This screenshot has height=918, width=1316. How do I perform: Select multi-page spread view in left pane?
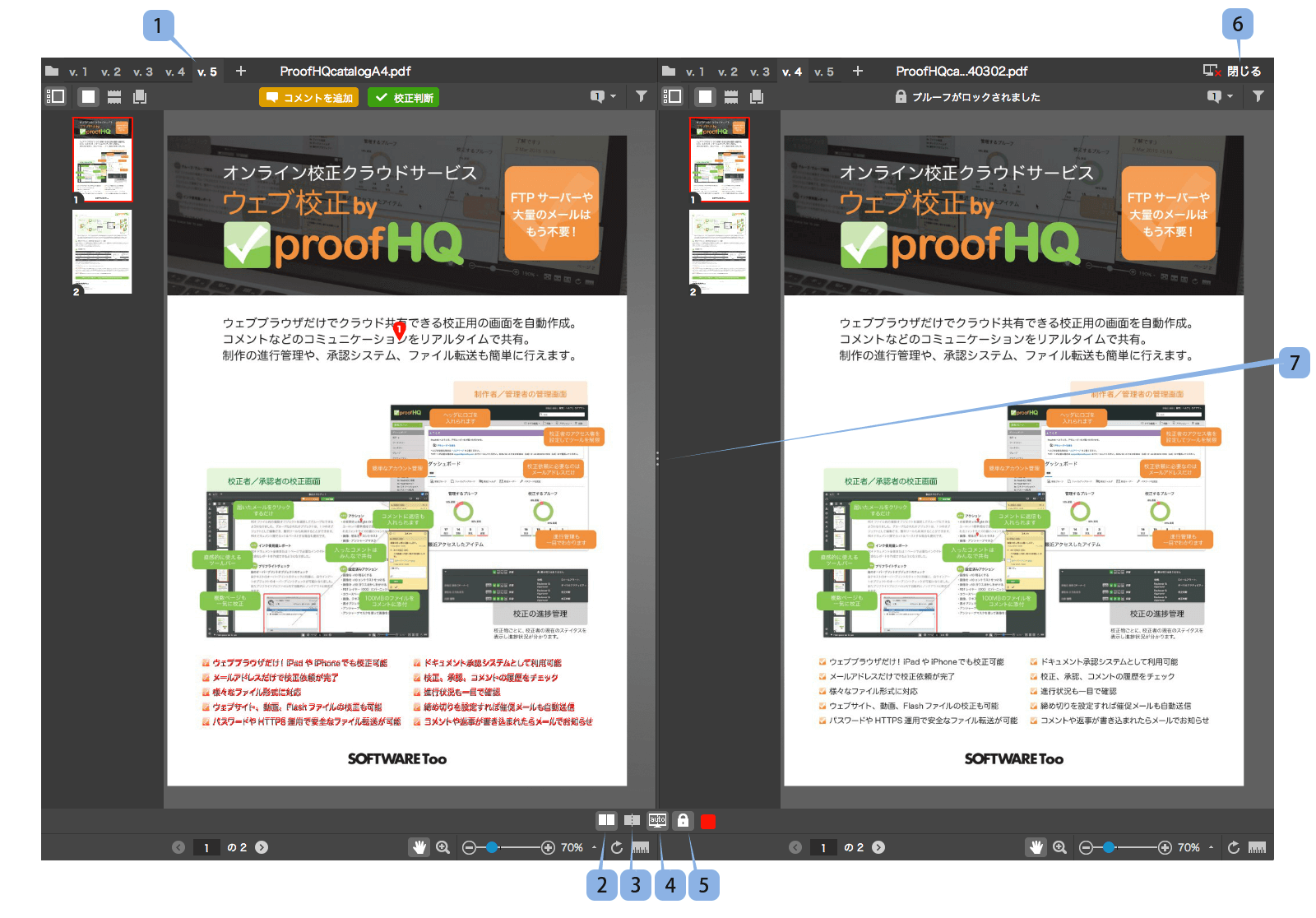pyautogui.click(x=140, y=96)
